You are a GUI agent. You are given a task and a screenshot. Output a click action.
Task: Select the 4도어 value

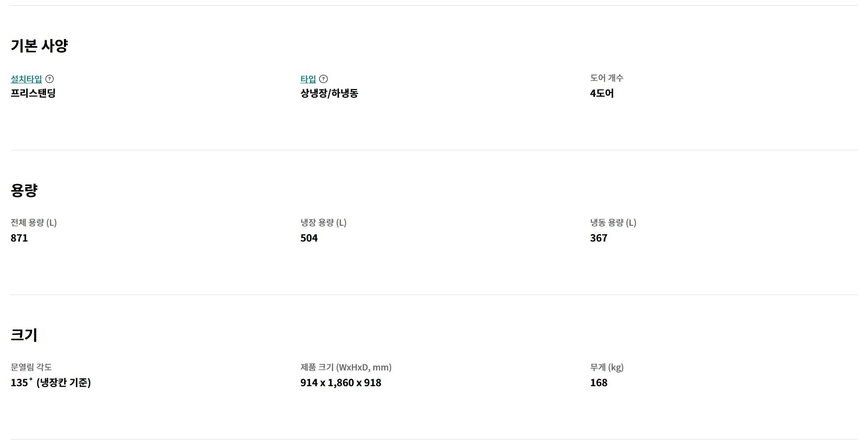pyautogui.click(x=602, y=93)
